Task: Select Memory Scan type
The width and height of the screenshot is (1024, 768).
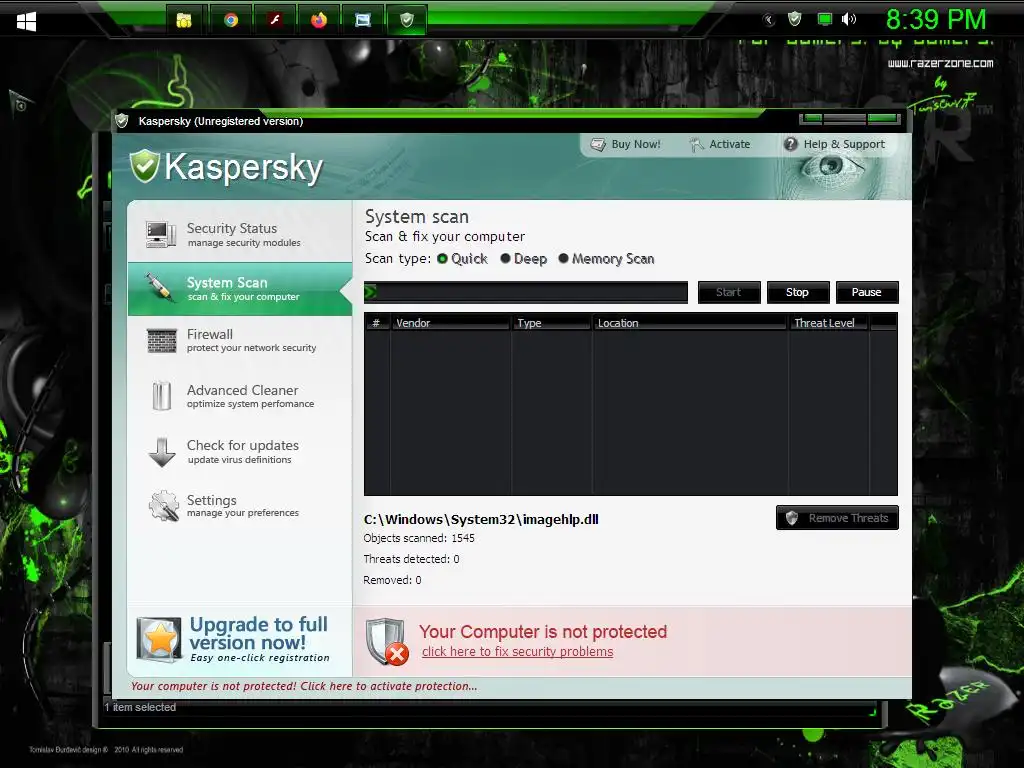Action: coord(607,259)
